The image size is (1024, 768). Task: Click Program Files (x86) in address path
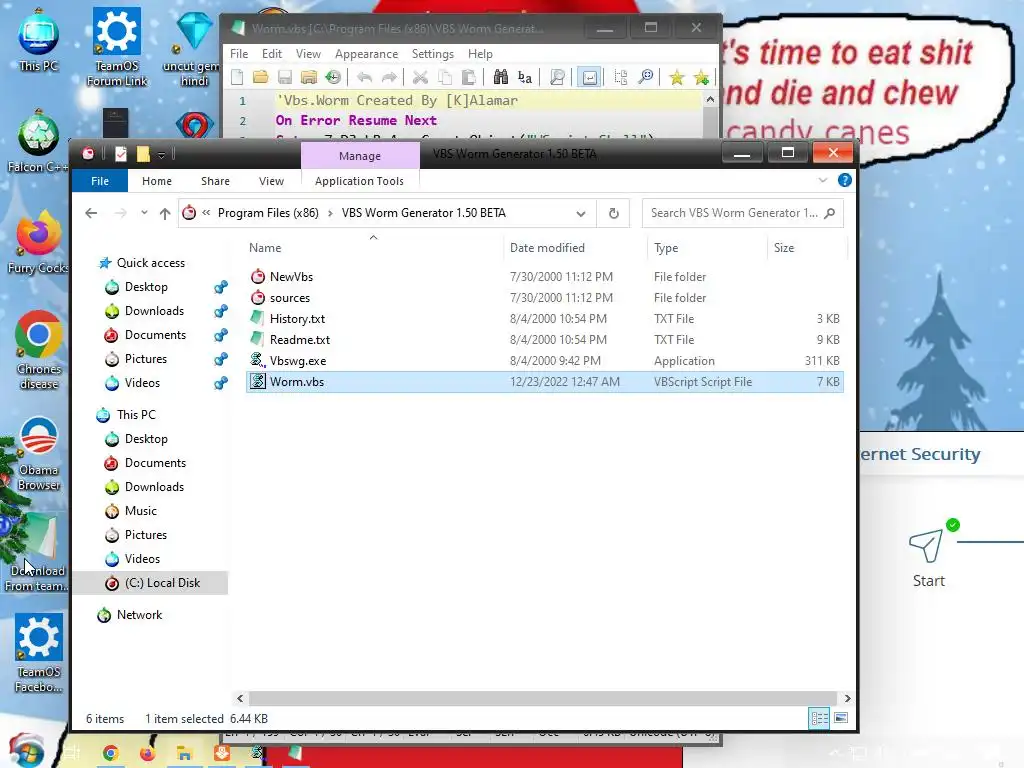click(x=268, y=213)
